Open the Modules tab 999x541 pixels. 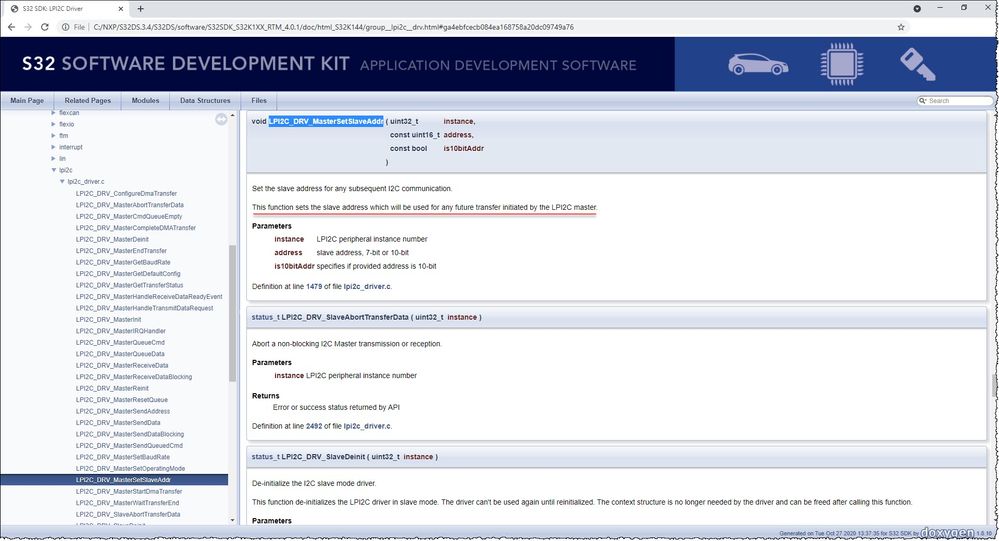tap(145, 101)
